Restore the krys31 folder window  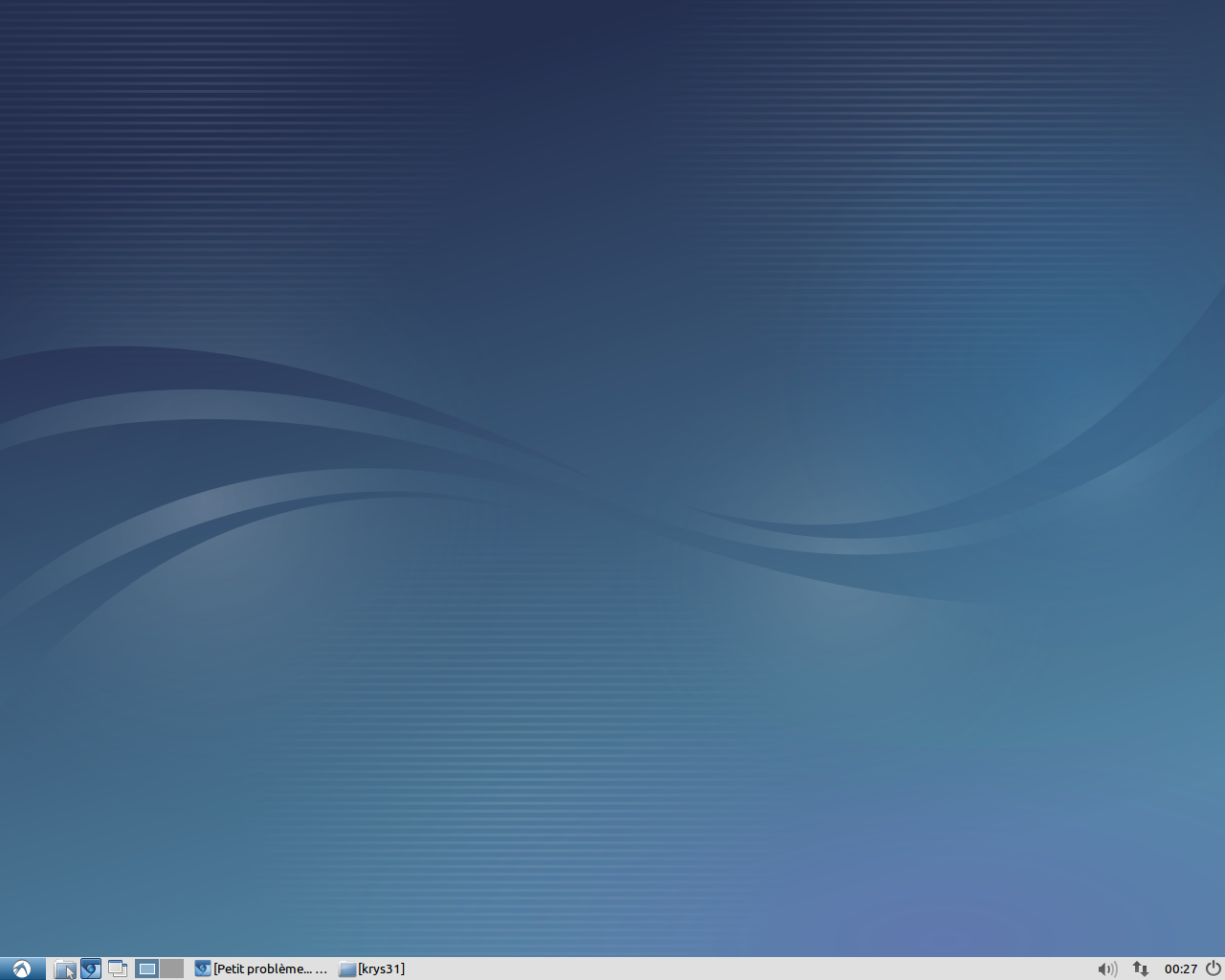[x=372, y=969]
